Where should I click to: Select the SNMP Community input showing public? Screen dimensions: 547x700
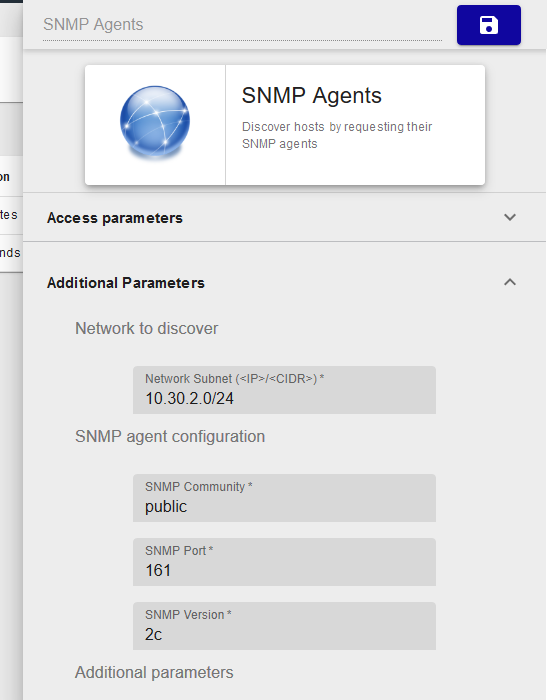[x=284, y=498]
